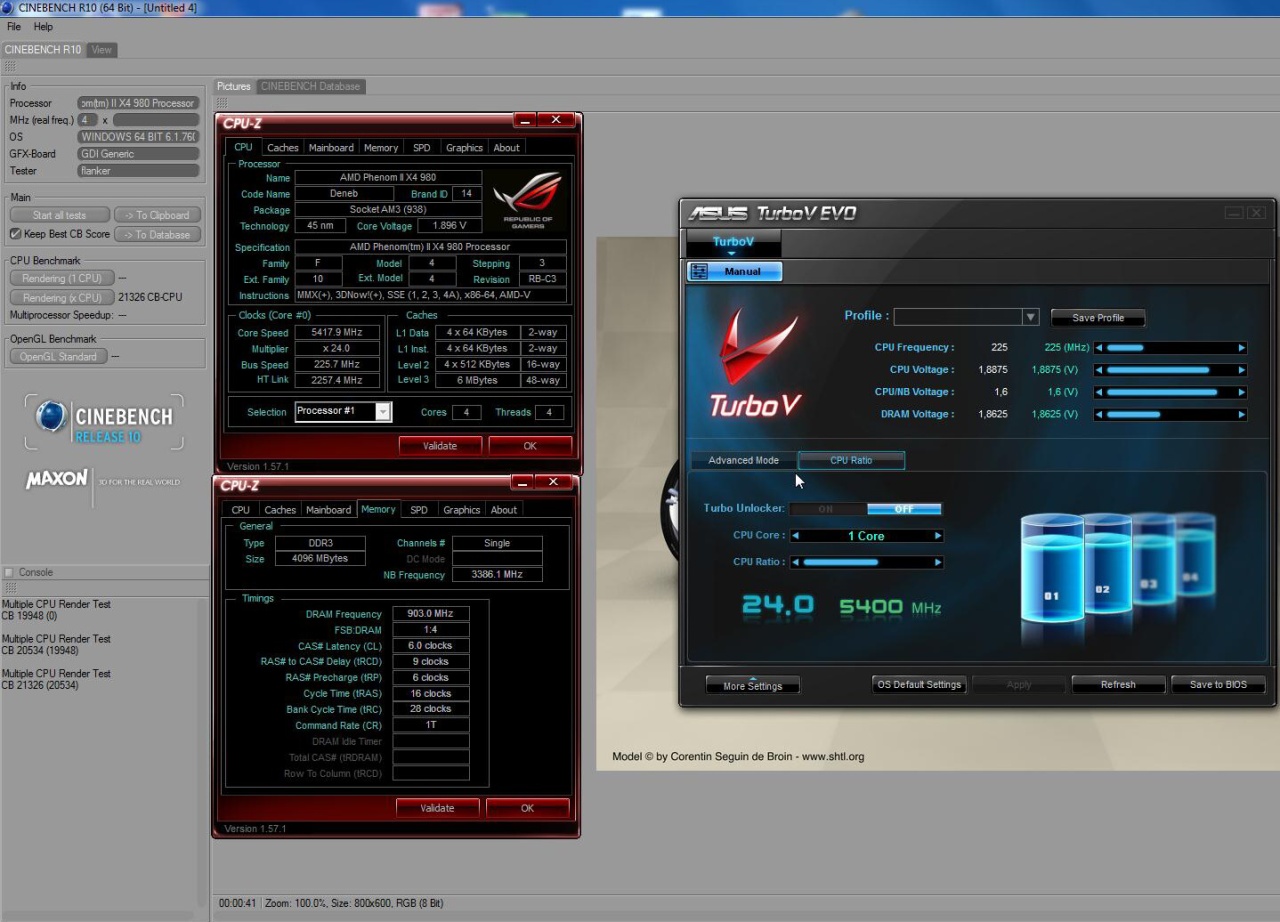Click the Manual mode icon button

coord(734,271)
